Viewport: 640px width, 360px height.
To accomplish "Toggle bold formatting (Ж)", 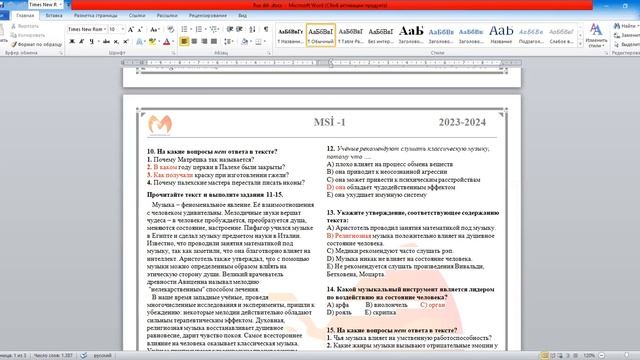I will pos(72,41).
